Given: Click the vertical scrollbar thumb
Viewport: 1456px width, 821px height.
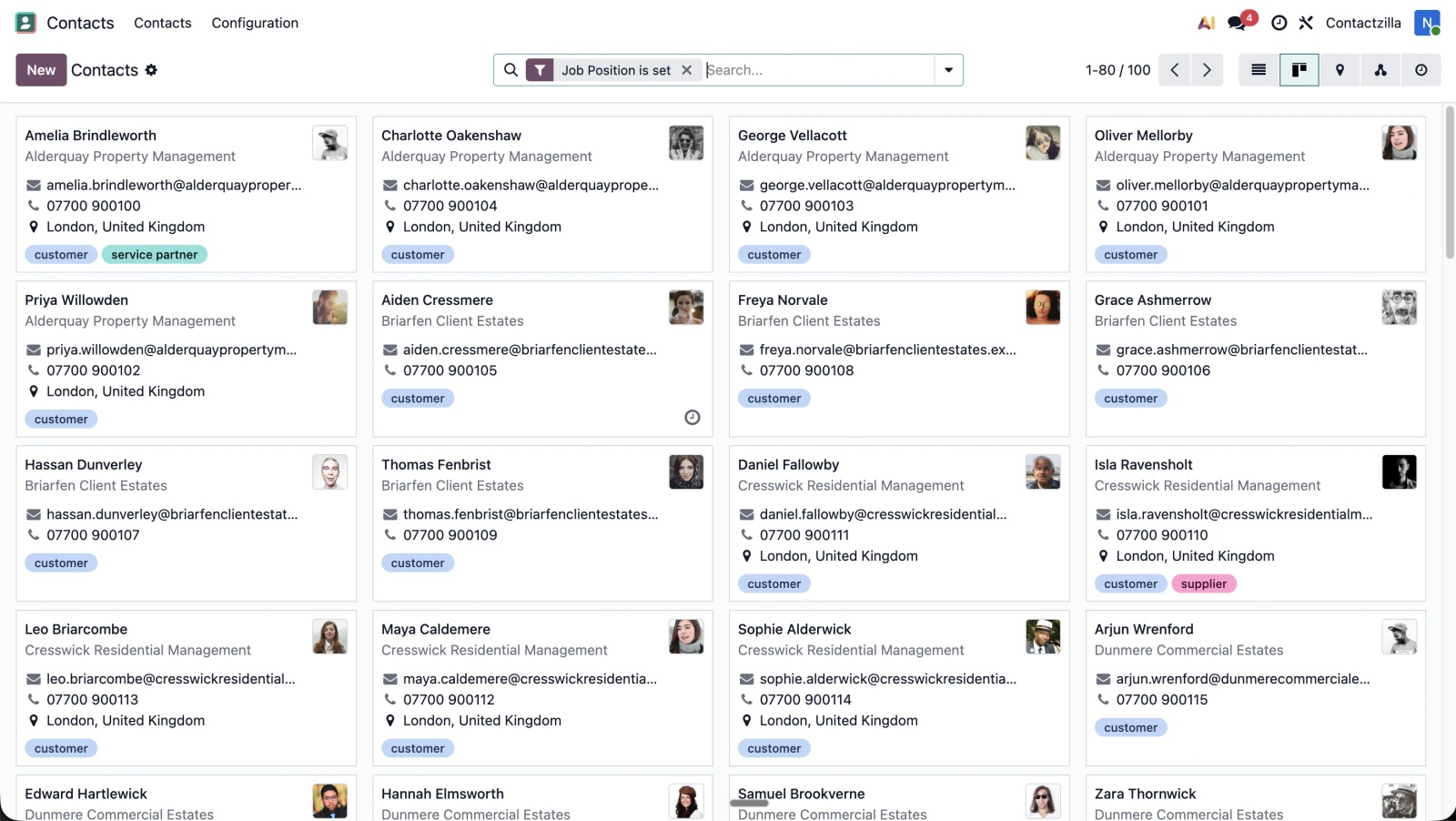Looking at the screenshot, I should [x=1450, y=182].
